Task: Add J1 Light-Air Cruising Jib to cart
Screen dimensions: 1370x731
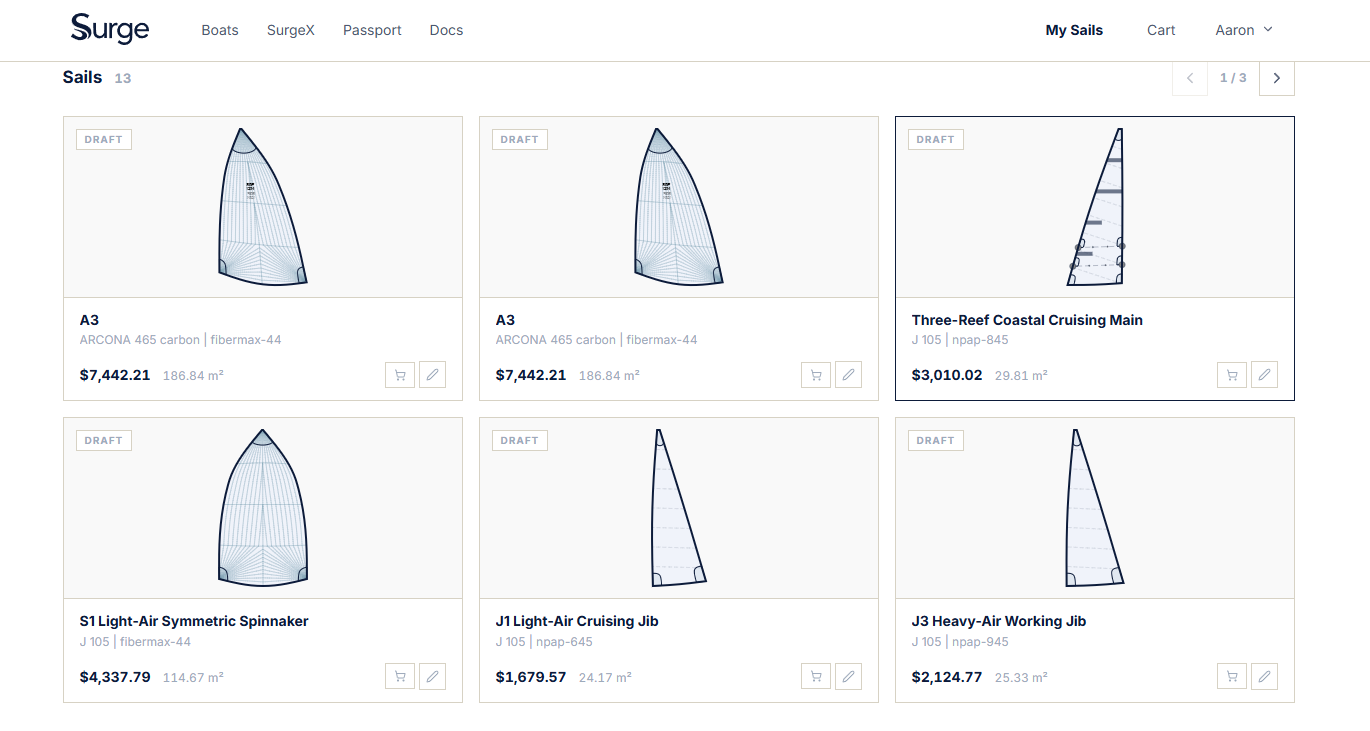Action: (x=816, y=676)
